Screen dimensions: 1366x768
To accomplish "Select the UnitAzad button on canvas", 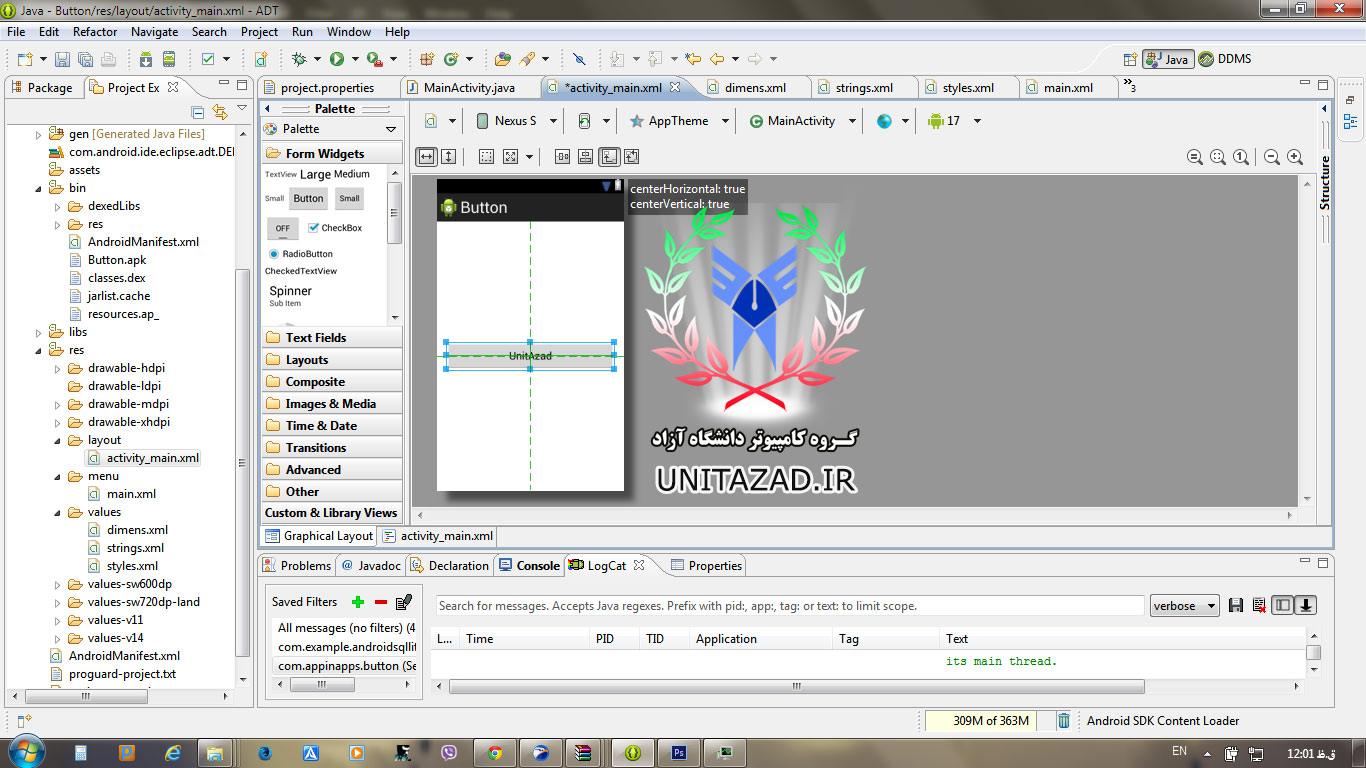I will tap(530, 356).
